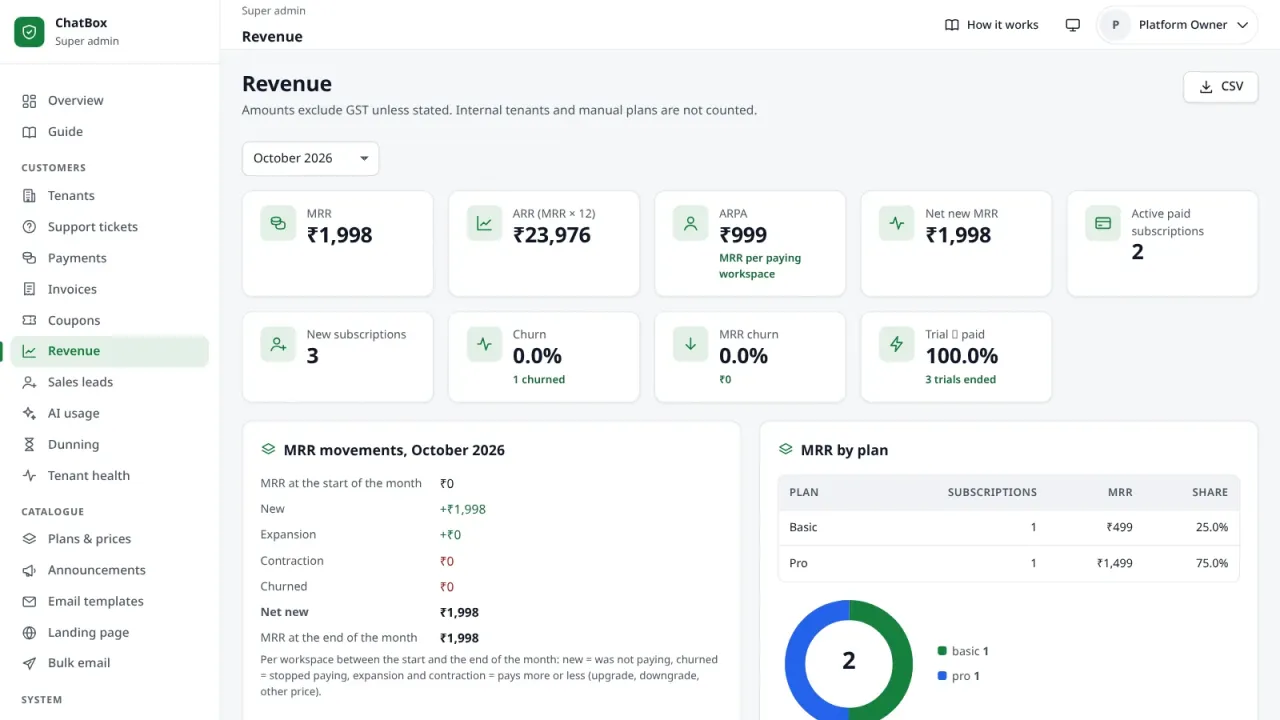1280x720 pixels.
Task: Click the New subscriptions user-plus icon
Action: click(278, 344)
